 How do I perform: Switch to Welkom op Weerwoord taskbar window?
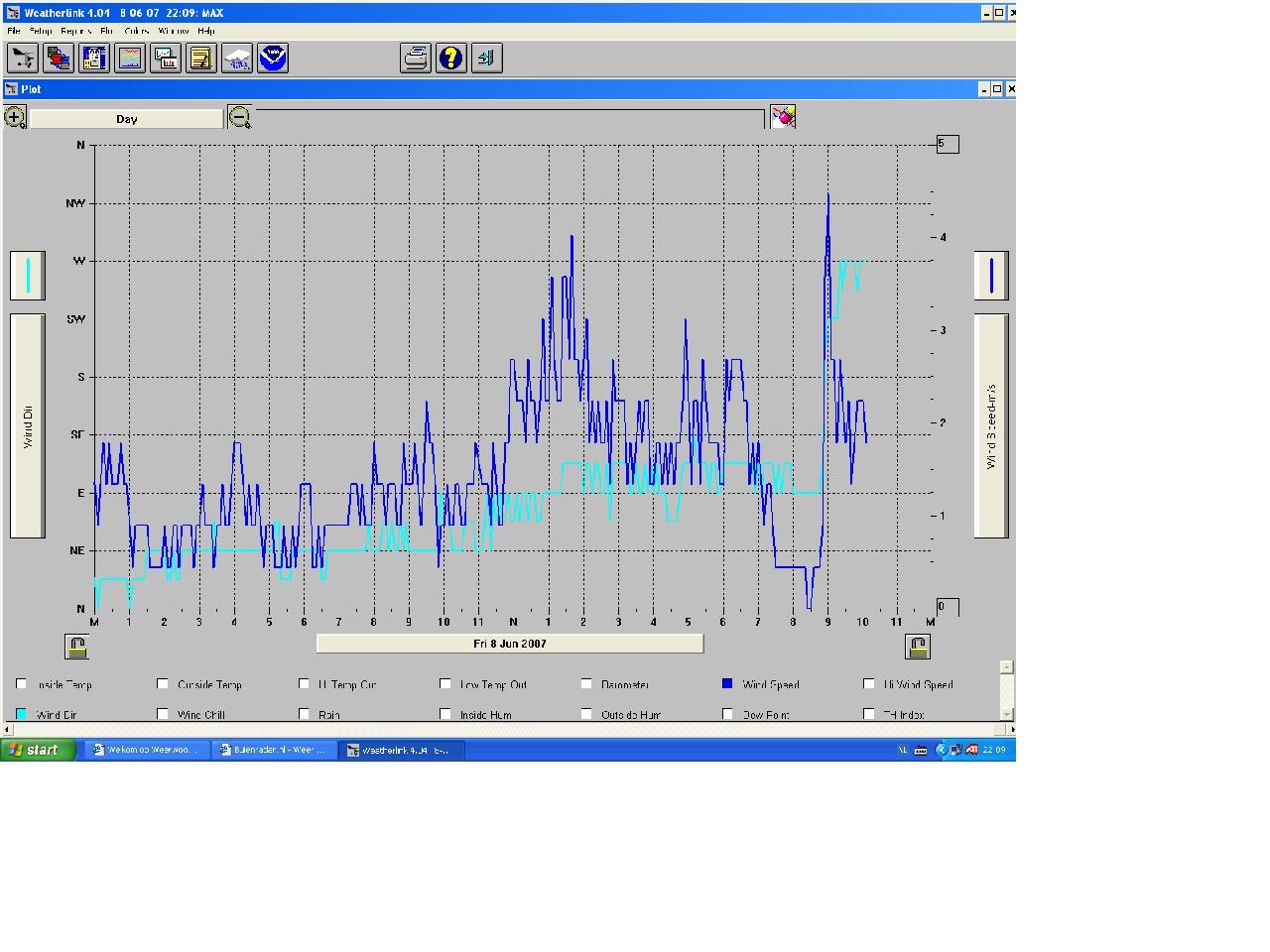point(146,750)
